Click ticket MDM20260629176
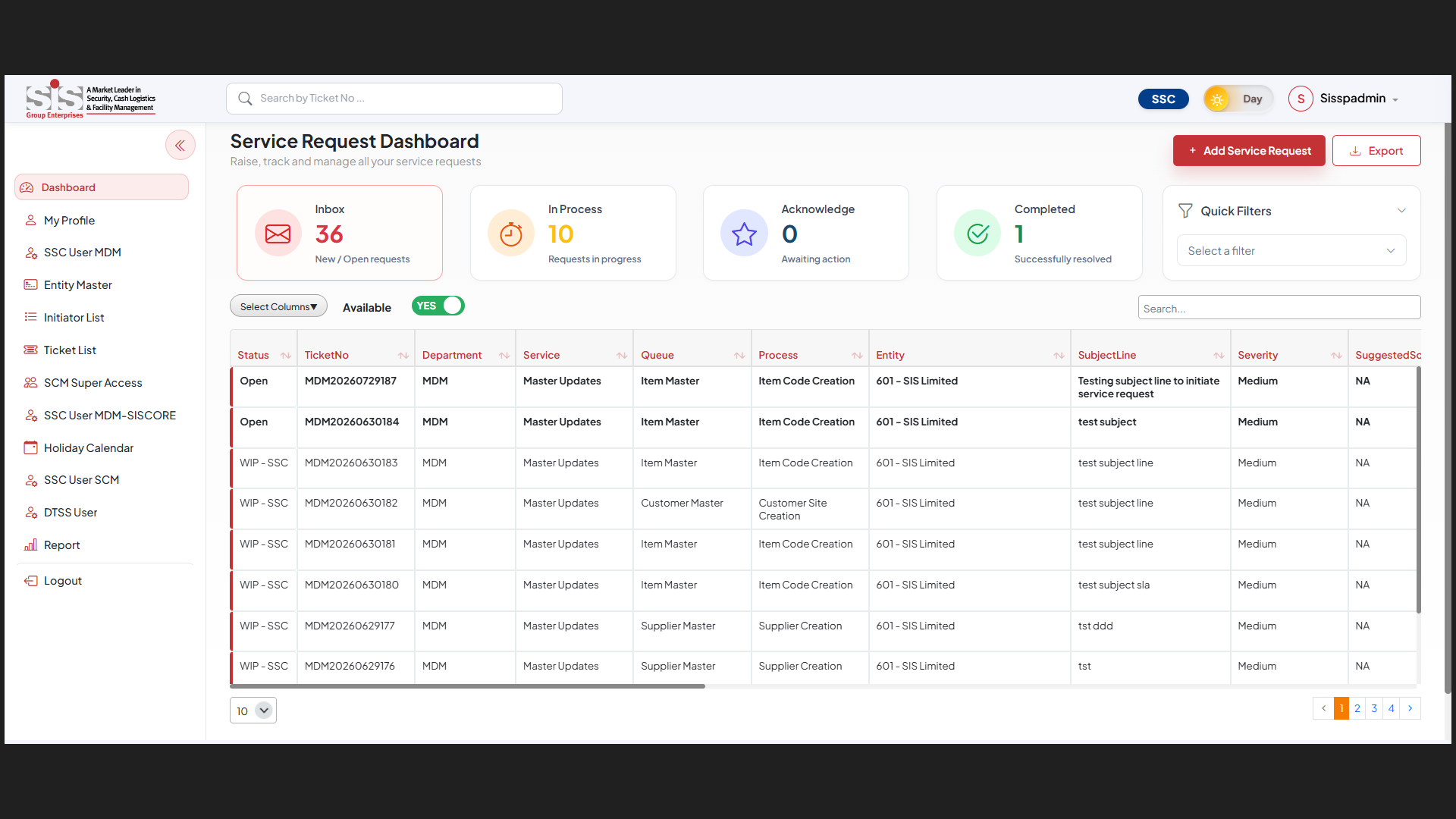 (350, 666)
